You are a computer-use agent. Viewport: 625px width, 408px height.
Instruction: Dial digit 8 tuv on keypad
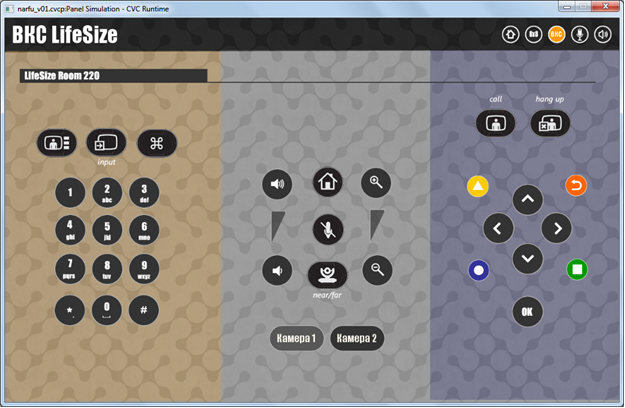pos(107,269)
